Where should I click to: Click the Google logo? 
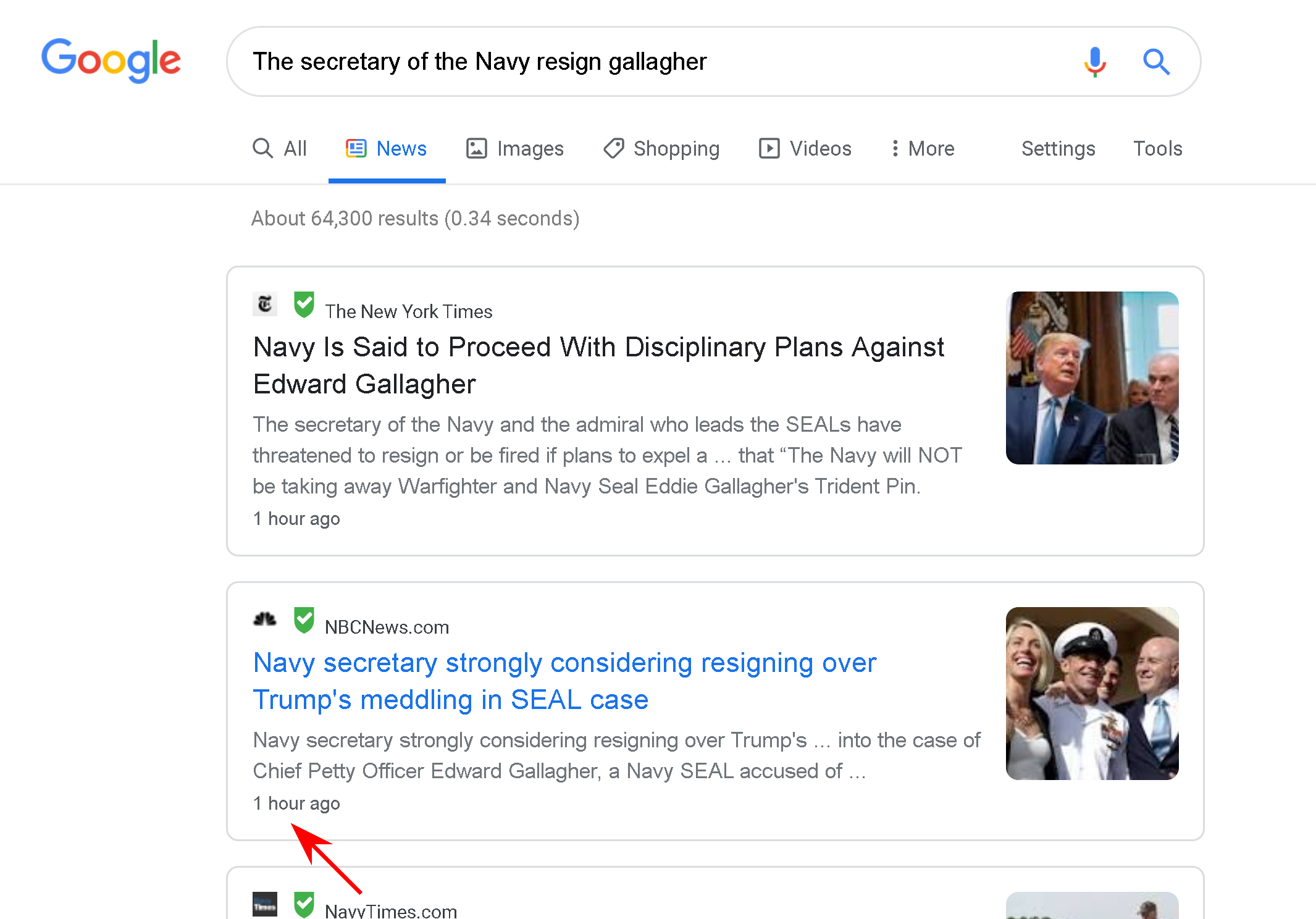[x=111, y=61]
